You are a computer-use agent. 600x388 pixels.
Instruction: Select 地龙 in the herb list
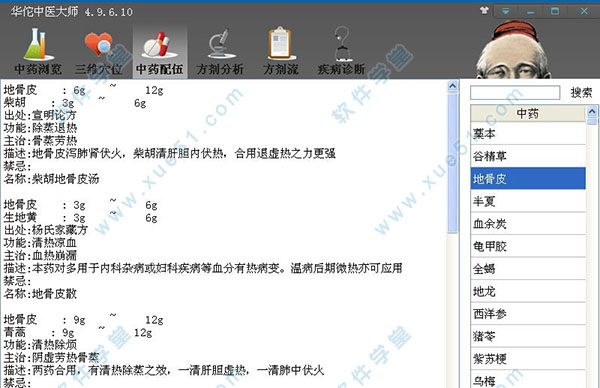click(528, 291)
